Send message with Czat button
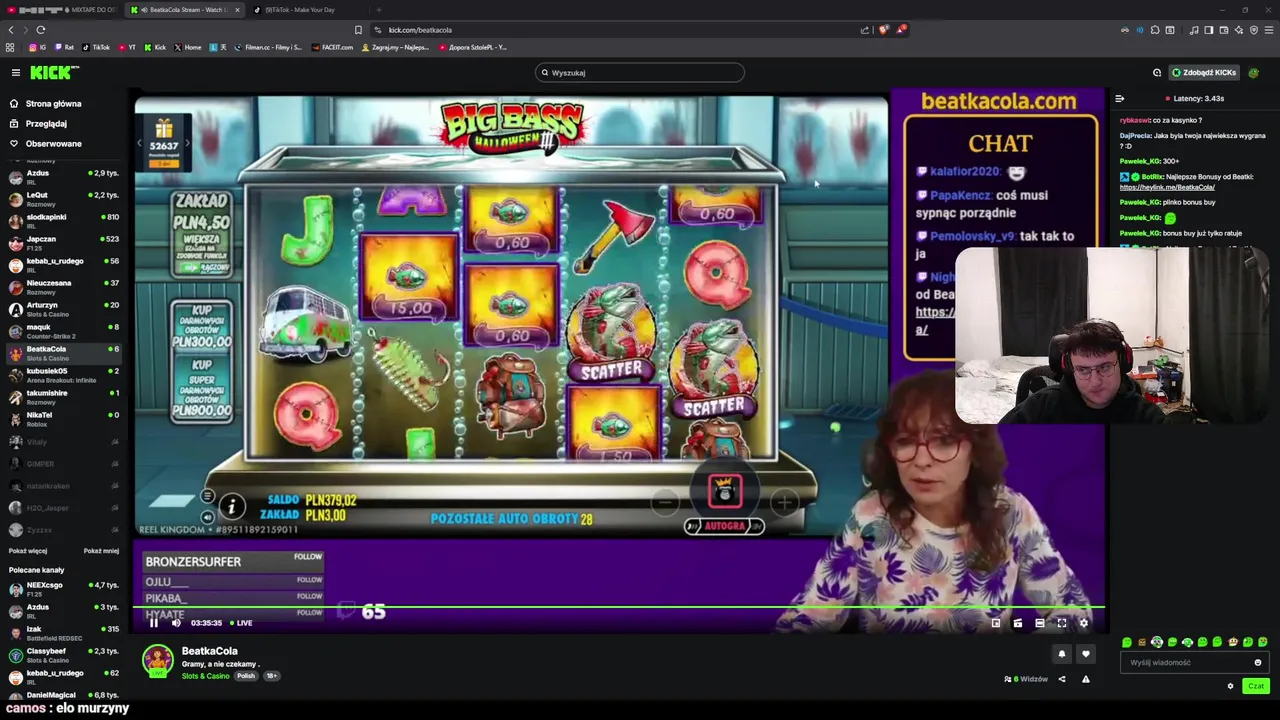1280x720 pixels. (1256, 686)
